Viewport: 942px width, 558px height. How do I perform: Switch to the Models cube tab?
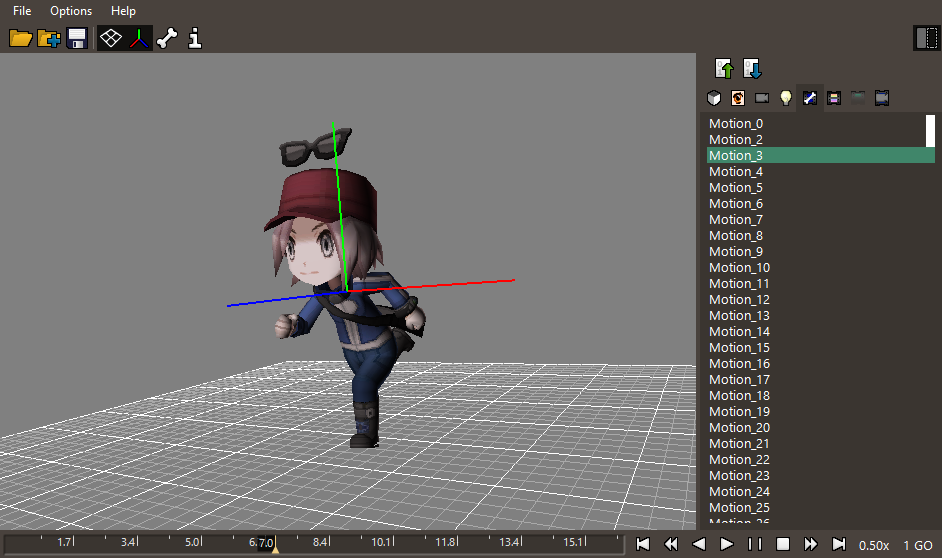tap(714, 98)
